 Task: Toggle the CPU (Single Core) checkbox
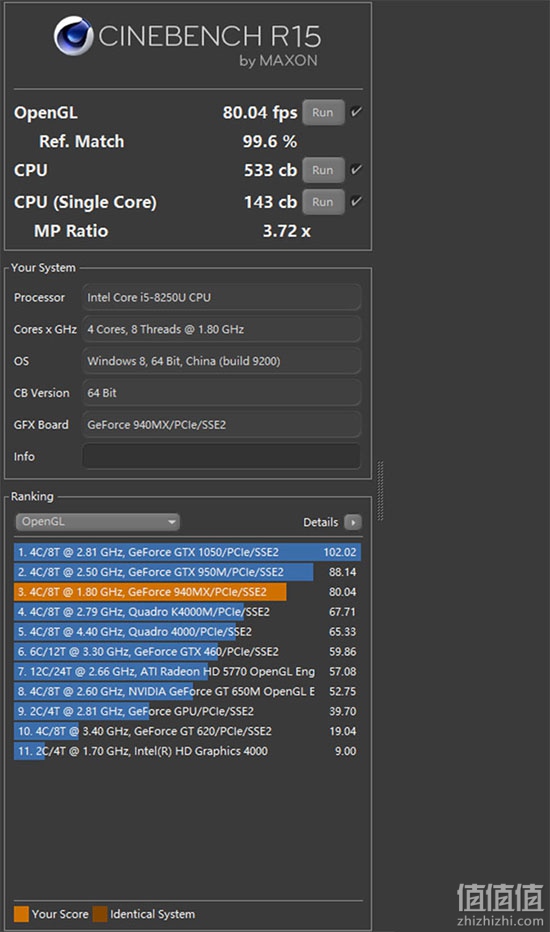(x=356, y=201)
